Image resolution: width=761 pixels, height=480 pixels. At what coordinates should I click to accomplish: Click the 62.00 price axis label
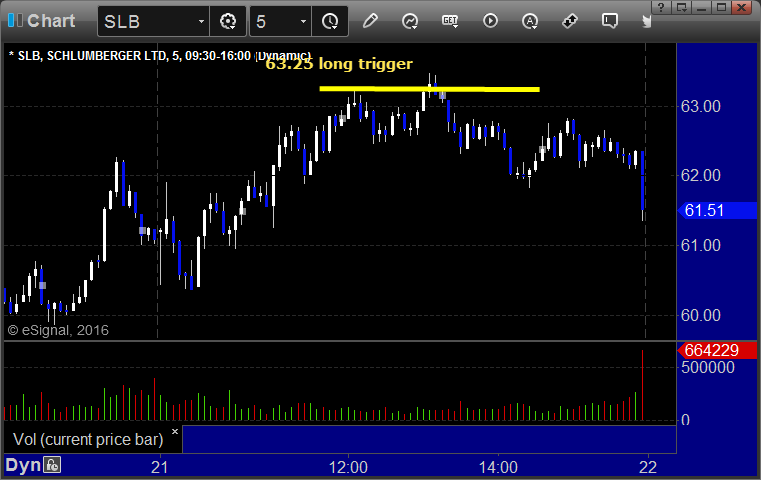(700, 175)
